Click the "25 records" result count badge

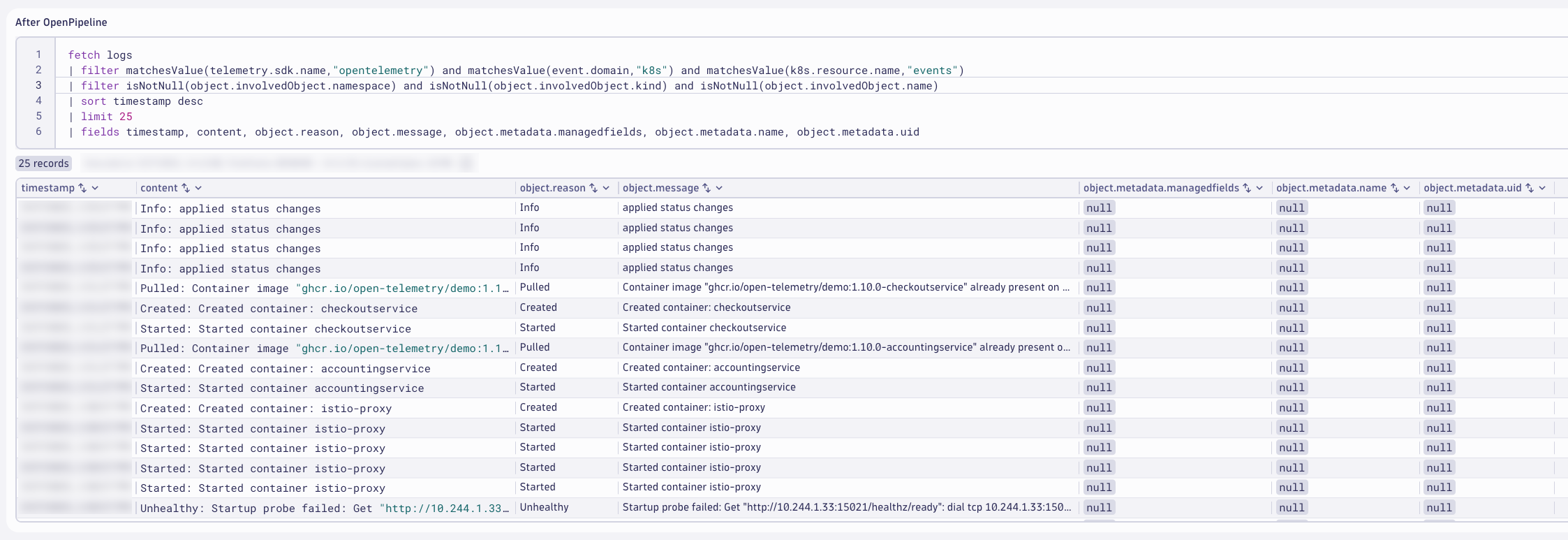point(44,163)
